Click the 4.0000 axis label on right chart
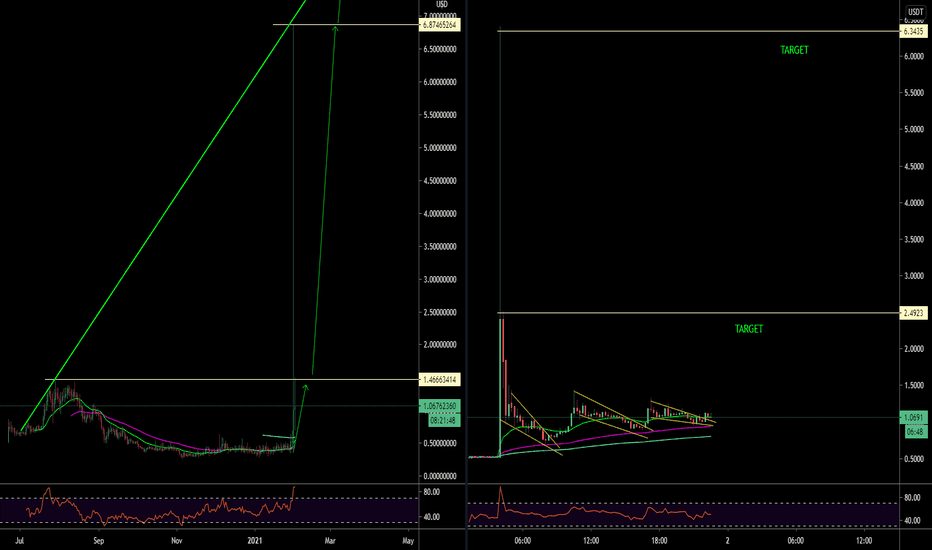This screenshot has width=932, height=550. tap(914, 203)
